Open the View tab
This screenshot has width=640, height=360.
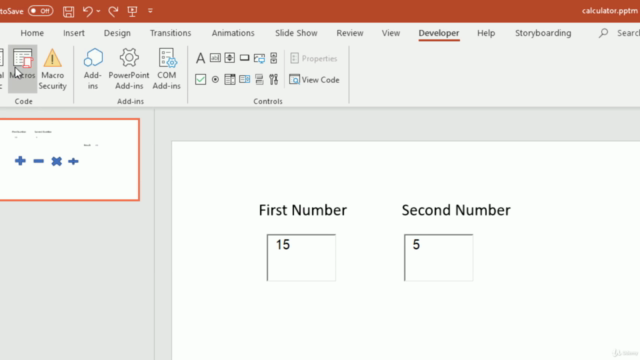coord(391,33)
